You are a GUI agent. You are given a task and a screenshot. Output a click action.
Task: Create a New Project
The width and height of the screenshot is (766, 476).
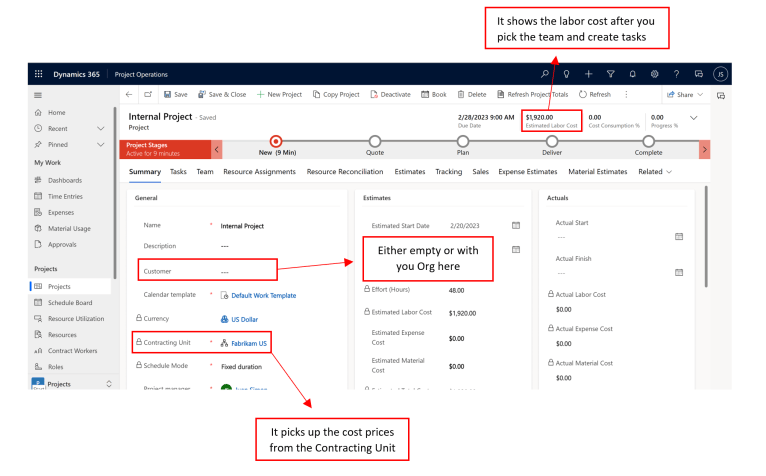pyautogui.click(x=279, y=95)
